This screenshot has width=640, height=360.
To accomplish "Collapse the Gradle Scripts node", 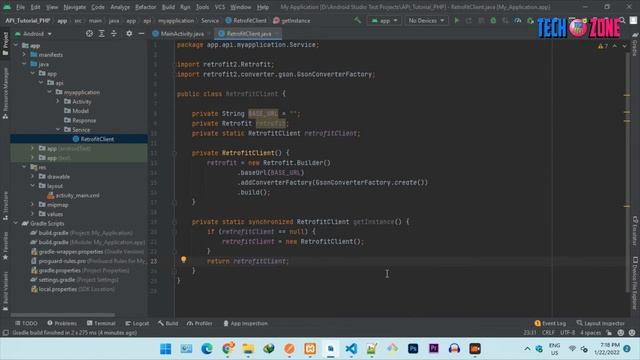I will 16,223.
